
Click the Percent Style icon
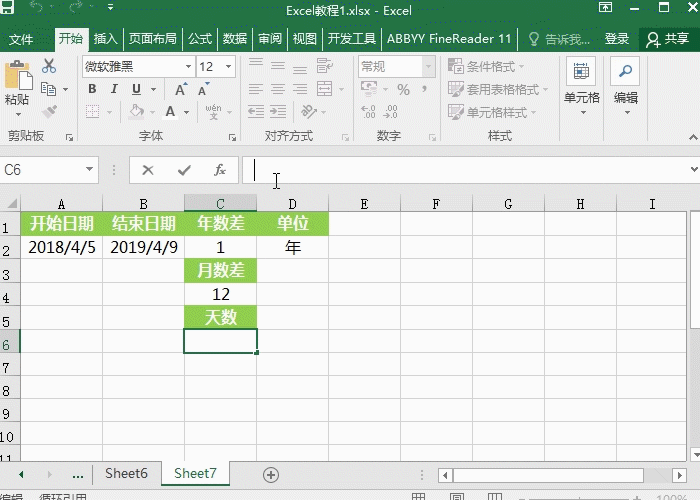click(403, 90)
